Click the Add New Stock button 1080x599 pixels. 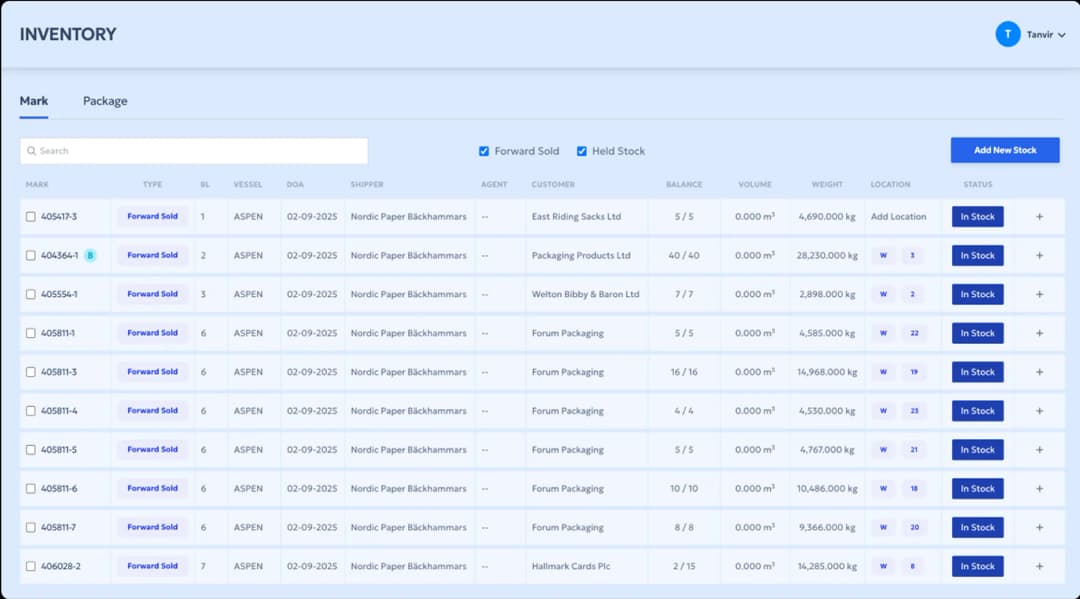(x=1004, y=150)
